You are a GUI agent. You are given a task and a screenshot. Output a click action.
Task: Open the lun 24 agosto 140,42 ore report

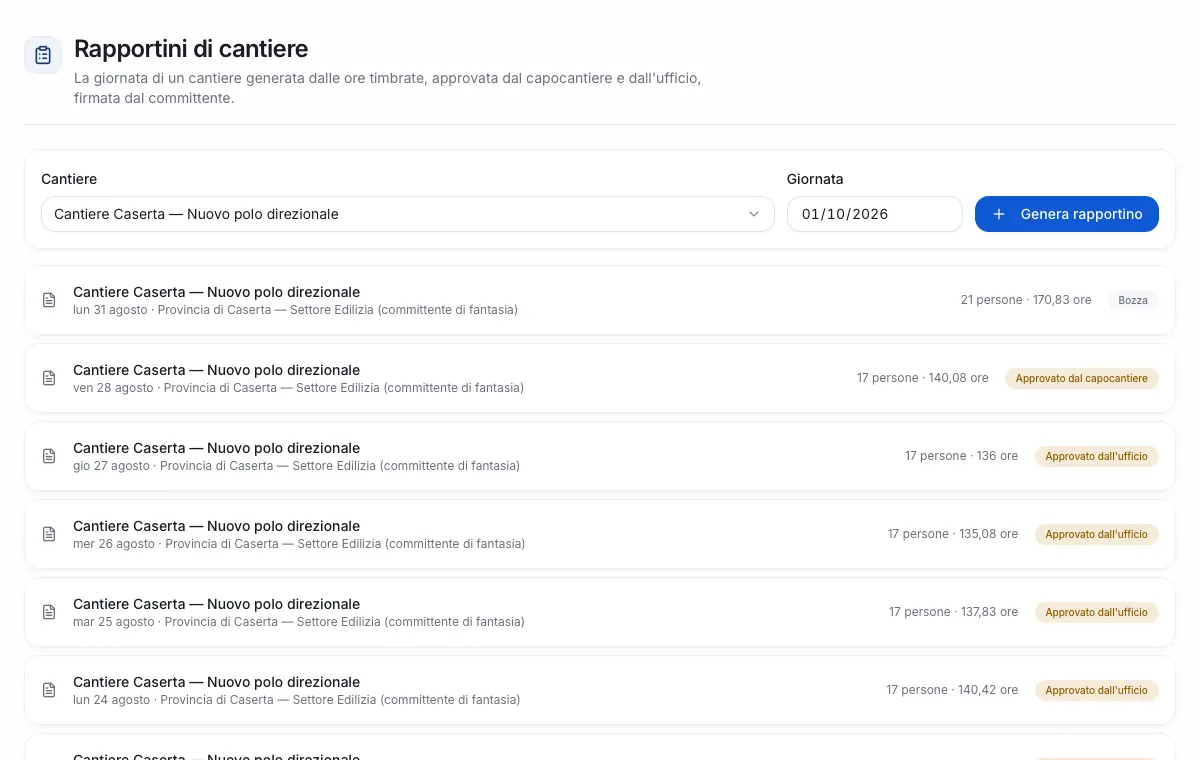[600, 690]
